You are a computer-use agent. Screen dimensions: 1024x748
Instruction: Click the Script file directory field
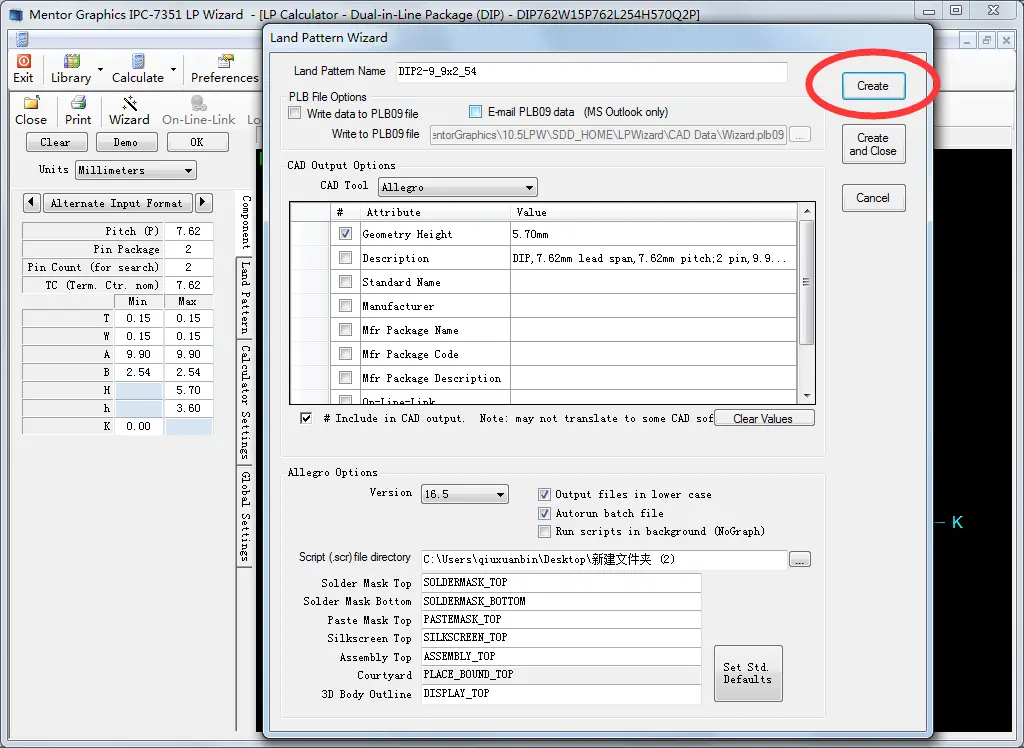click(x=603, y=560)
